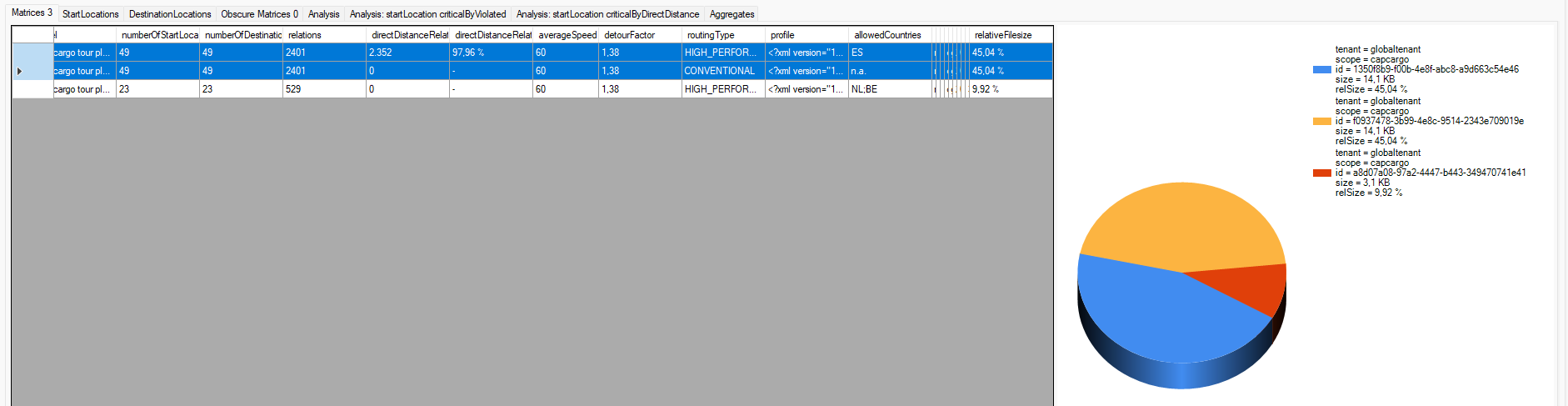Image resolution: width=1568 pixels, height=406 pixels.
Task: Select the row header of the third row
Action: (x=32, y=89)
